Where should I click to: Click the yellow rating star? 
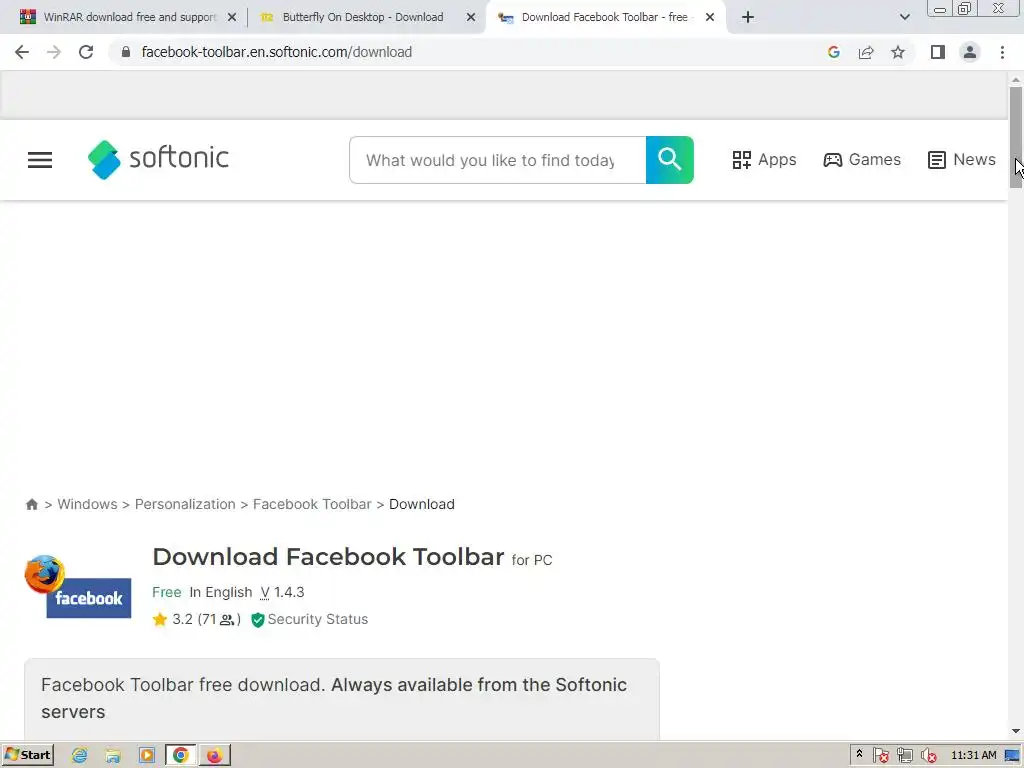click(160, 619)
